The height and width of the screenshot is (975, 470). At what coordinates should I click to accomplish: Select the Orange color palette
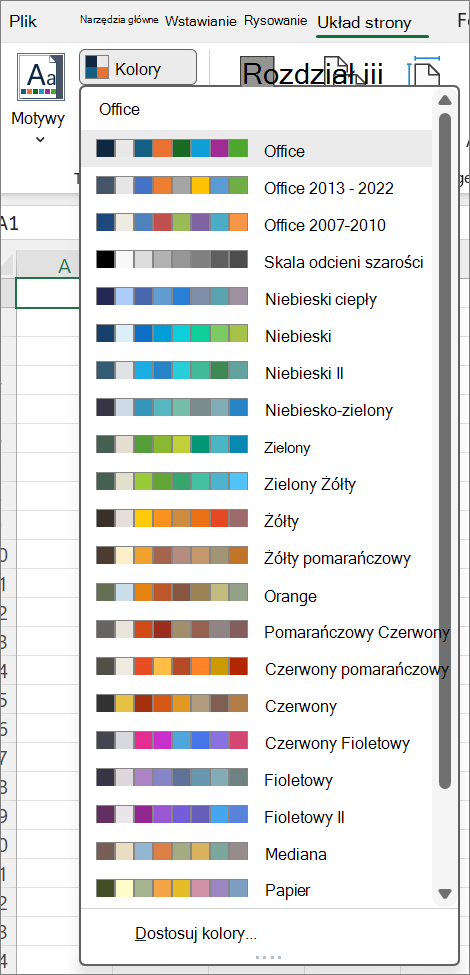(x=257, y=595)
